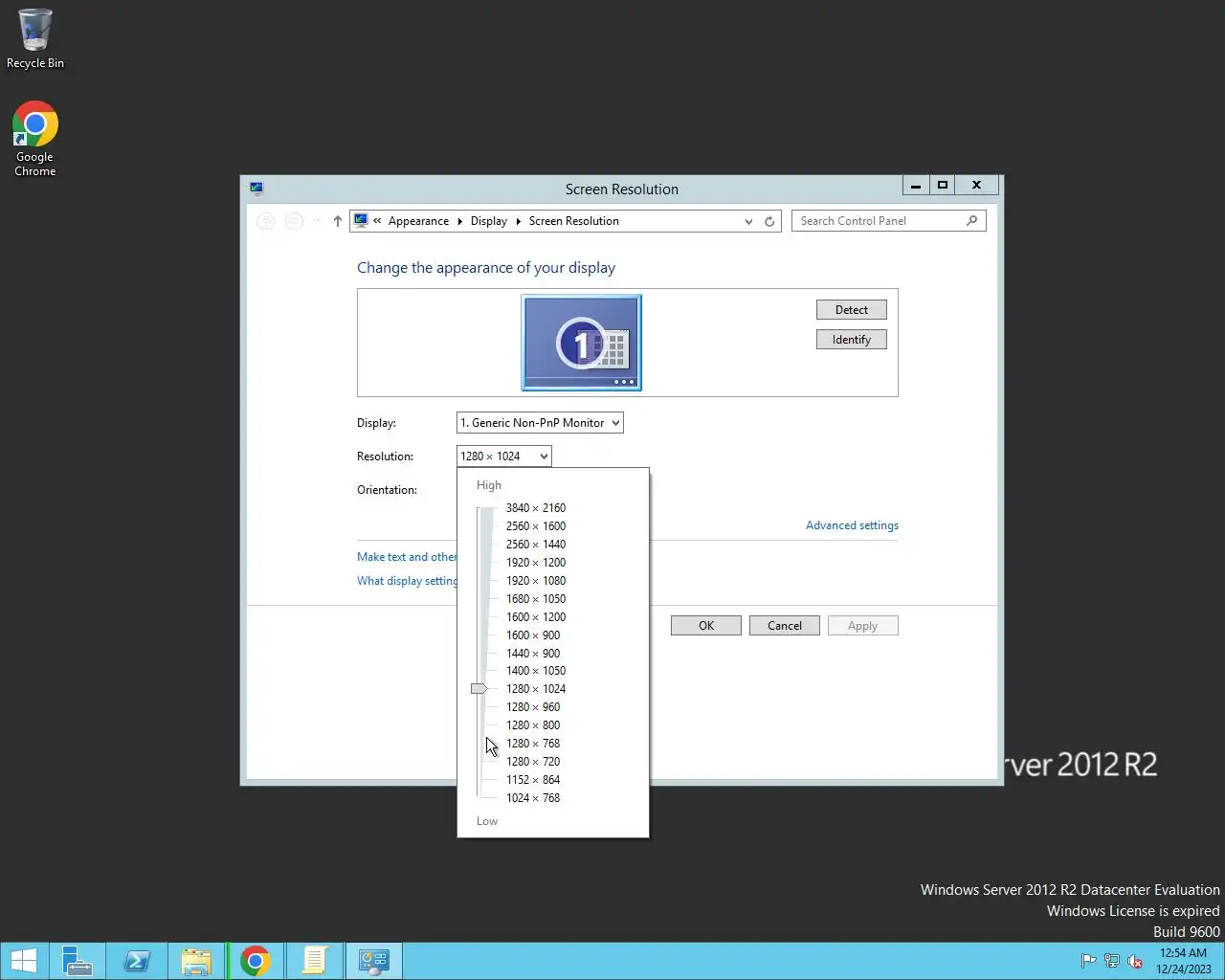The image size is (1225, 980).
Task: Select 1400 × 1050 resolution
Action: point(536,671)
